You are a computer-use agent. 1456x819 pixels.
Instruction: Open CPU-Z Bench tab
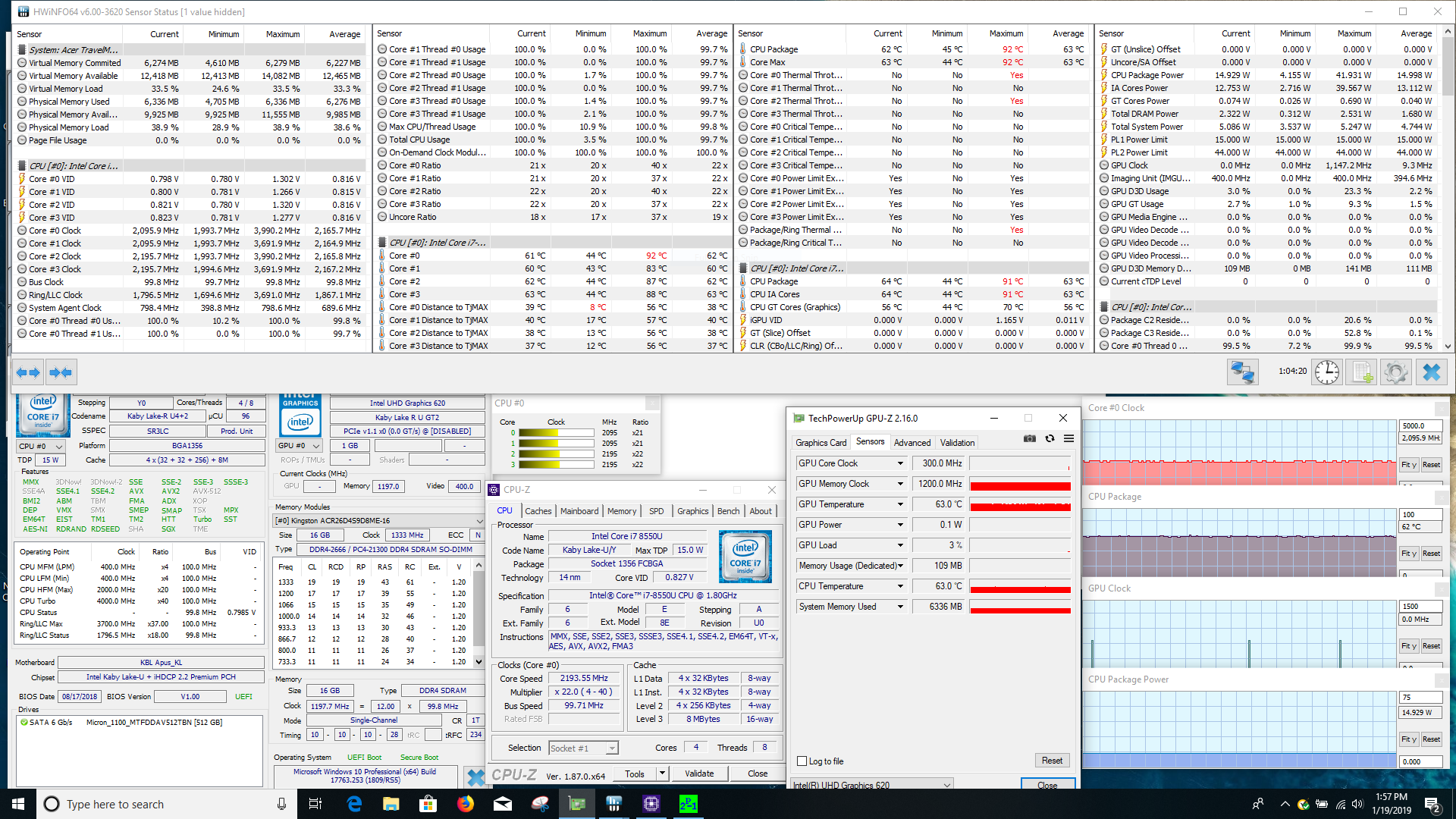728,511
